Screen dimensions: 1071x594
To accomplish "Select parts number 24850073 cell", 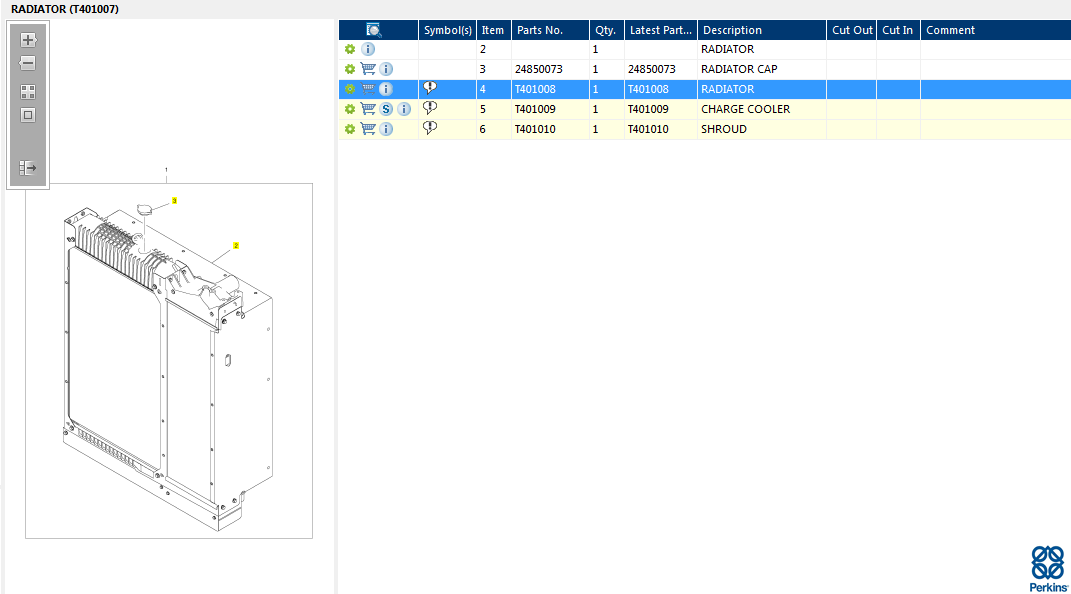I will [x=551, y=69].
